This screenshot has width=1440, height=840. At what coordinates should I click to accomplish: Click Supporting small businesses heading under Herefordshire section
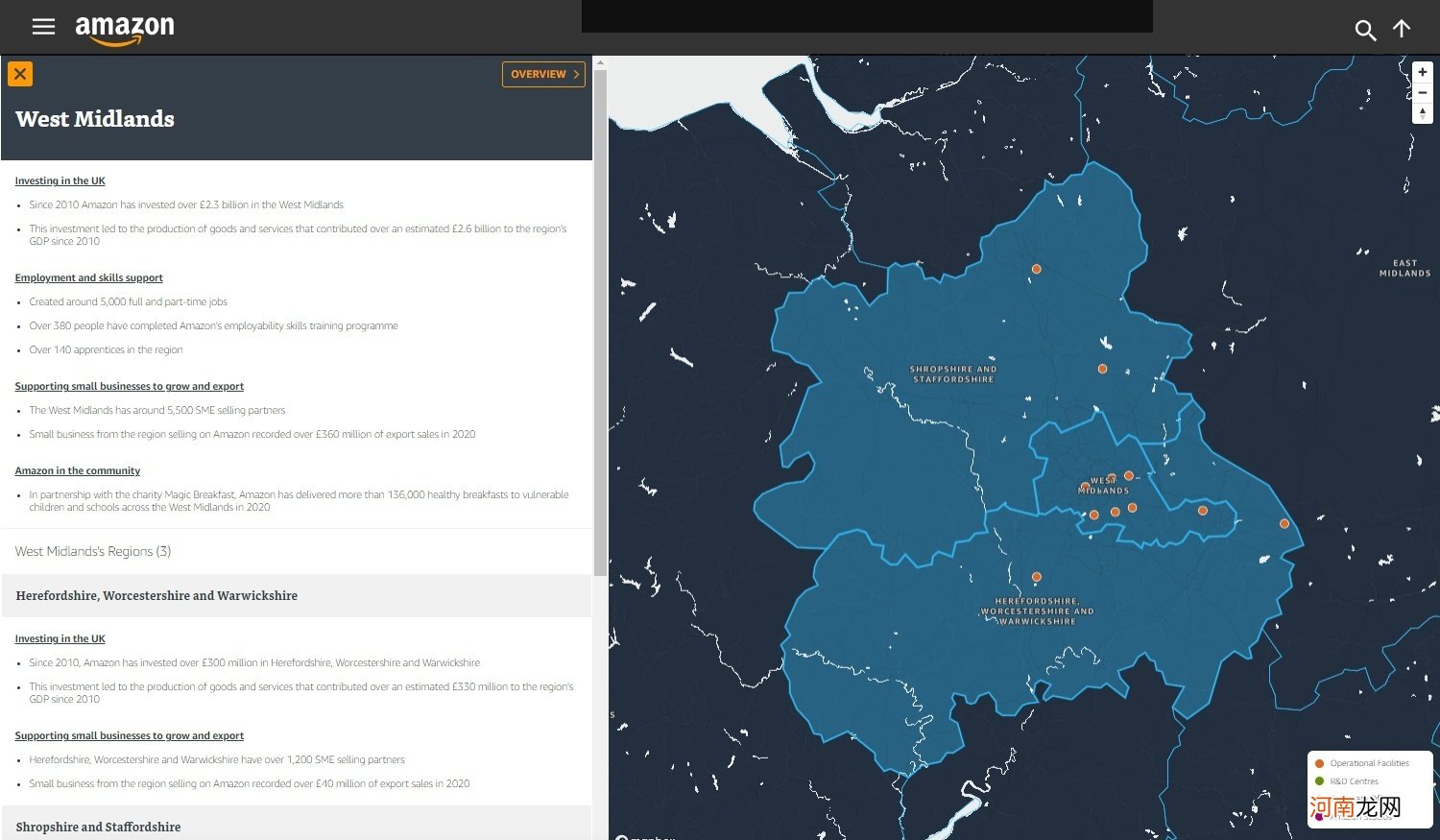(129, 735)
